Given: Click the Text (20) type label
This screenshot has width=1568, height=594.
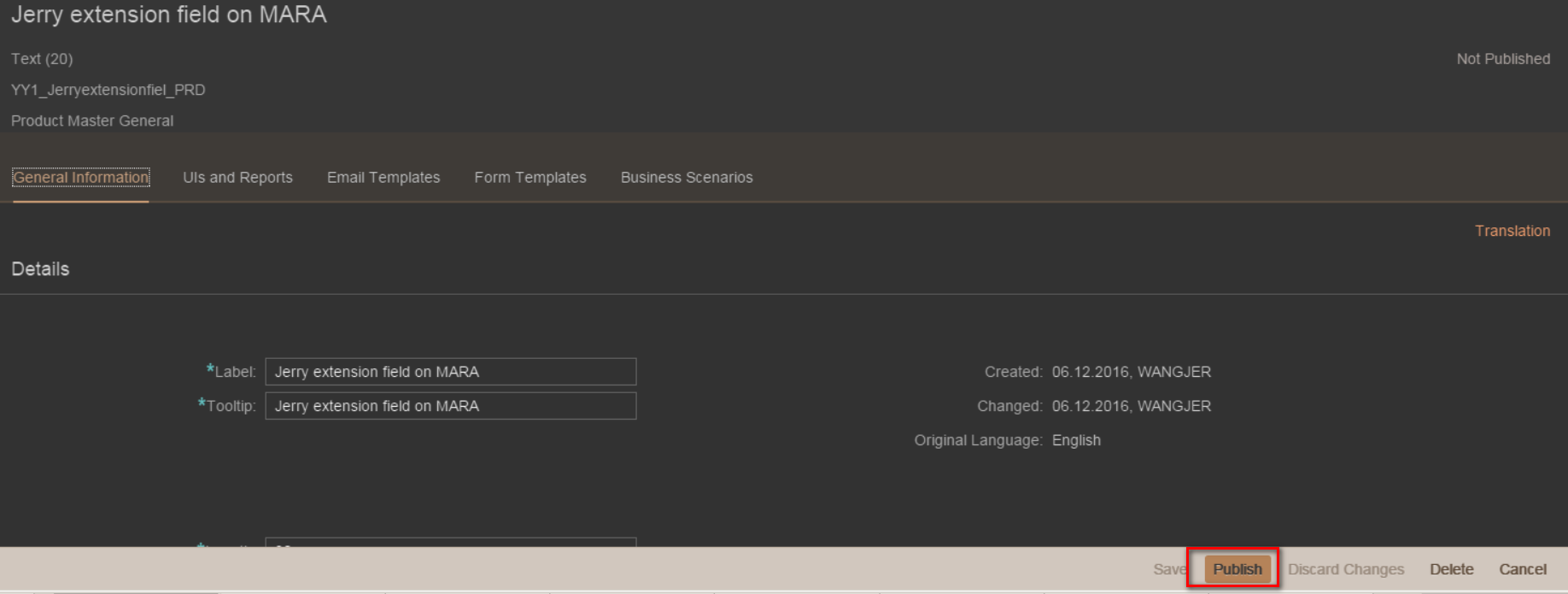Looking at the screenshot, I should 42,59.
